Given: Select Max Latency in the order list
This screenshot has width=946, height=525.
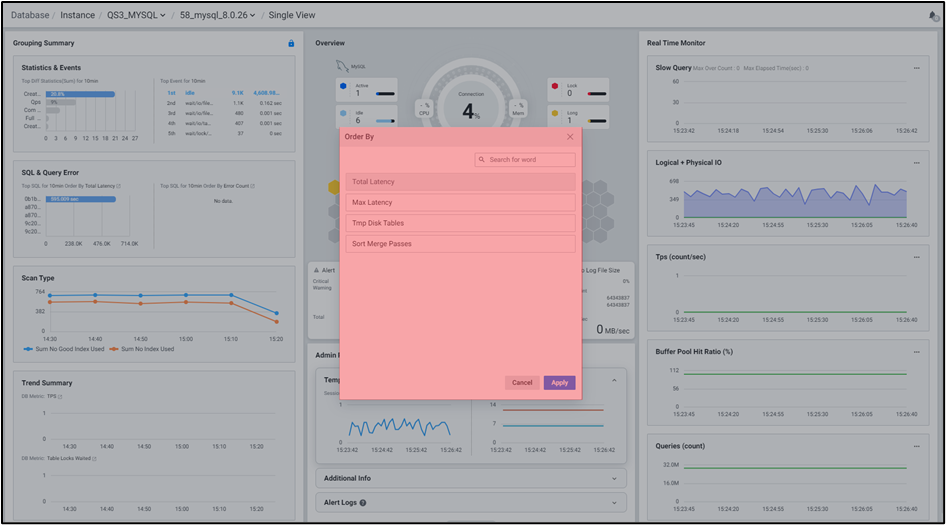Looking at the screenshot, I should [x=460, y=203].
